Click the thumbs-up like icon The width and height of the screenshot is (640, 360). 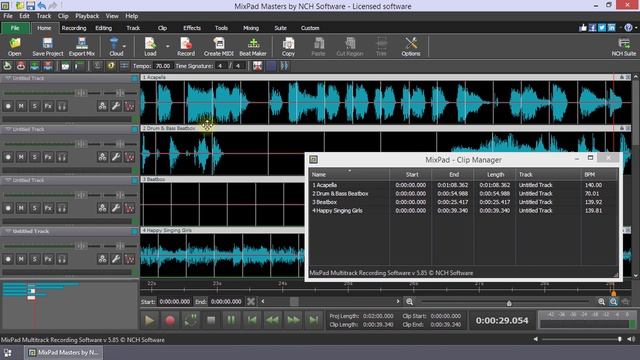(583, 28)
